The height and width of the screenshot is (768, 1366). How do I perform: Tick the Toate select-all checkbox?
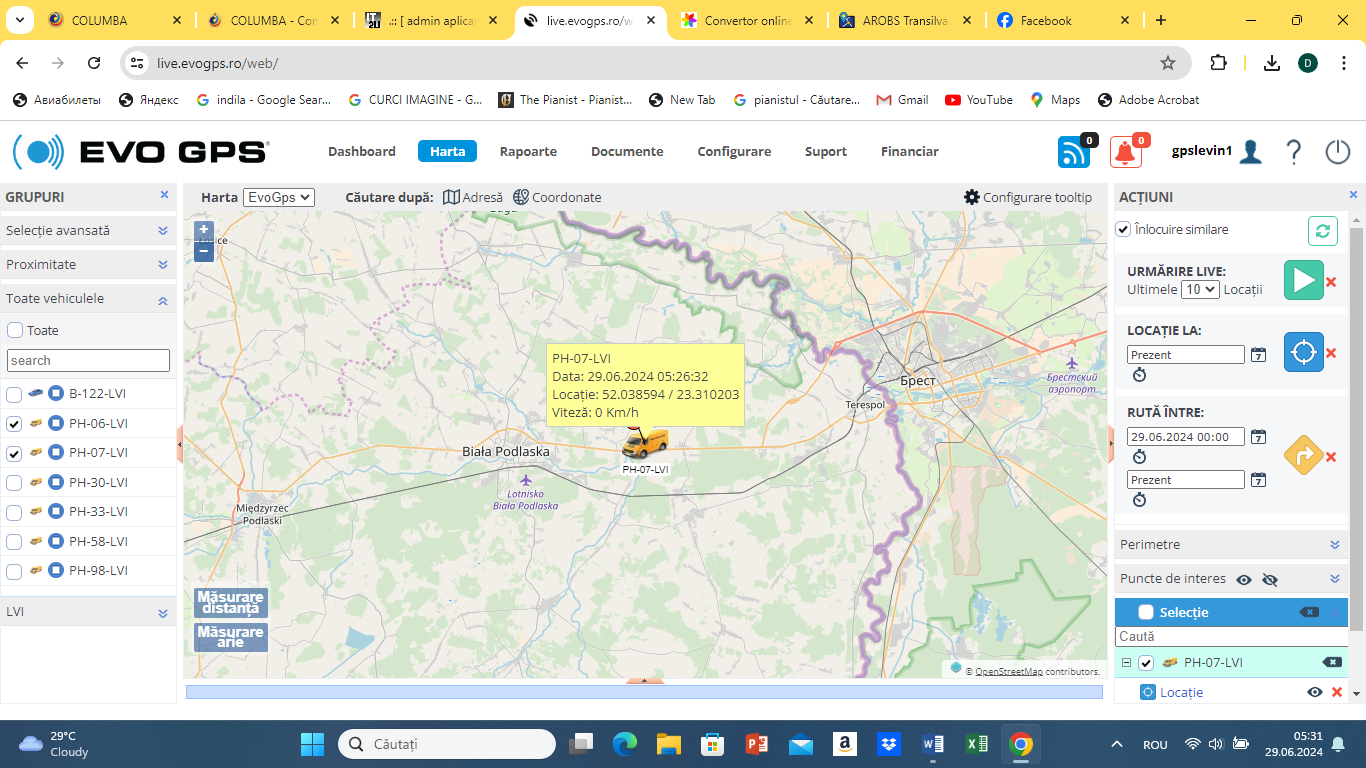(15, 330)
